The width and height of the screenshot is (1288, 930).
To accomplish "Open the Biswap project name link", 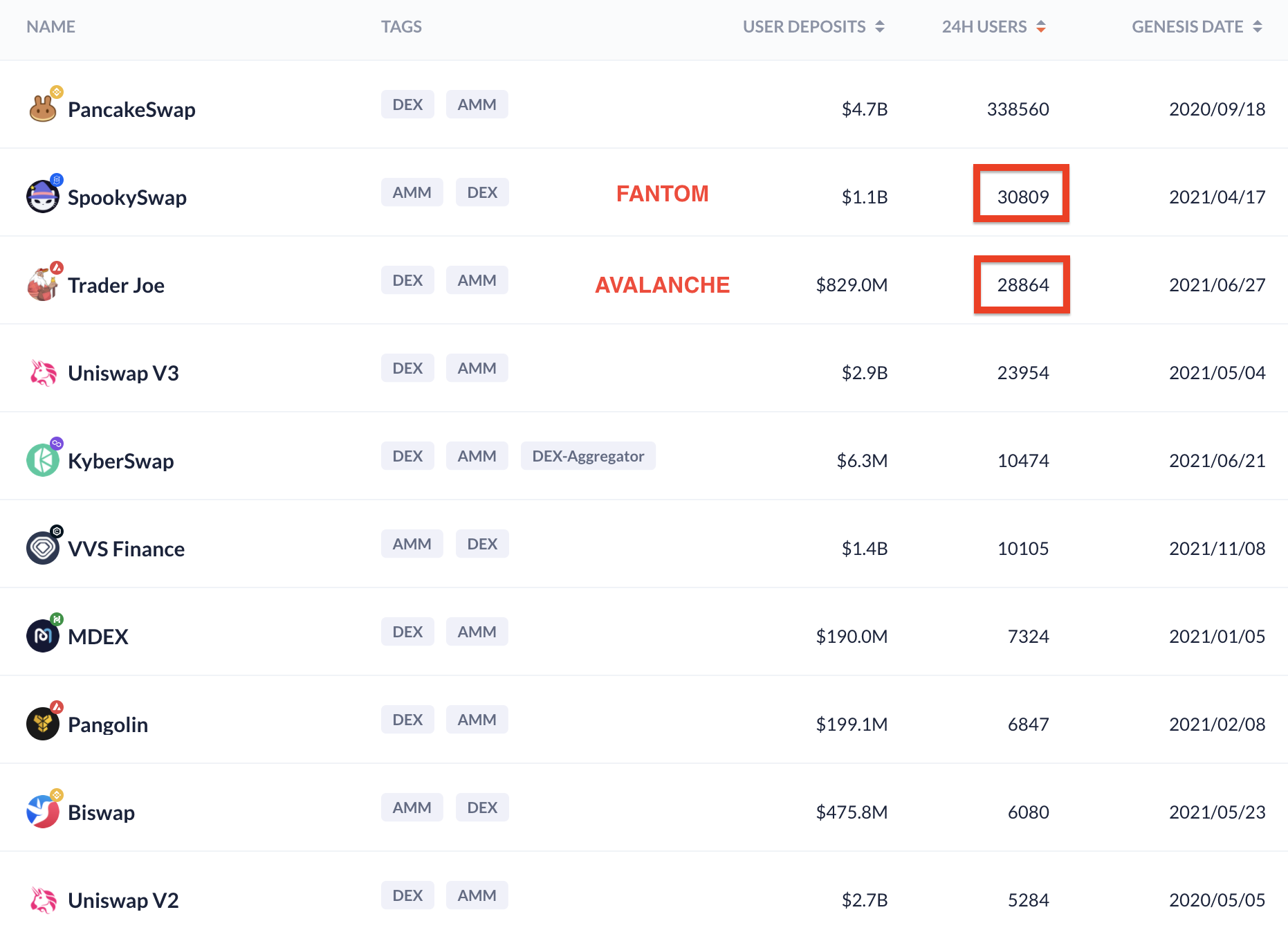I will [x=101, y=812].
